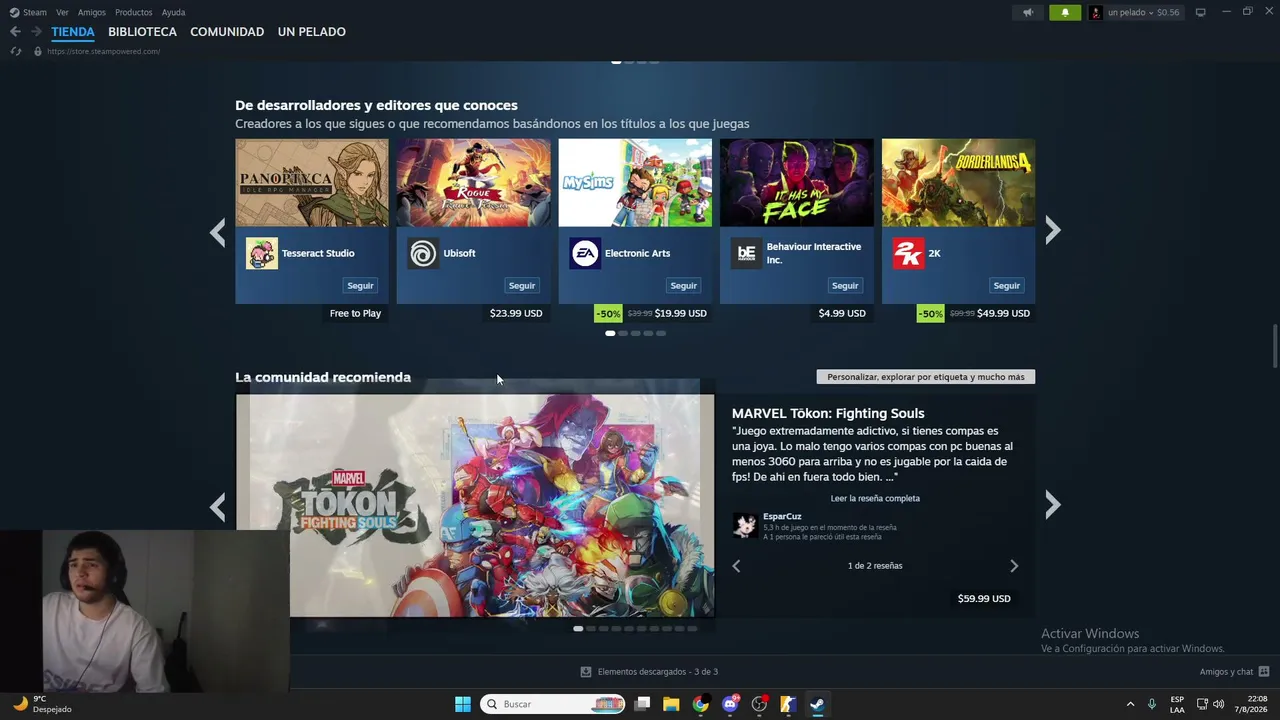Open the Rogue Prince of Persia thumbnail
This screenshot has width=1280, height=720.
pyautogui.click(x=474, y=183)
